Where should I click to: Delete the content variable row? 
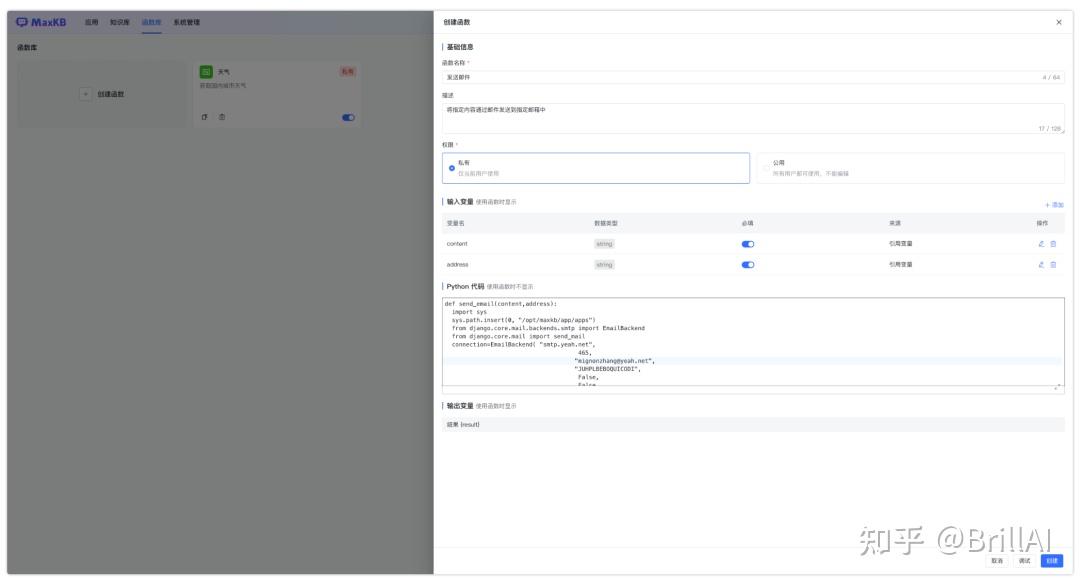coord(1053,244)
